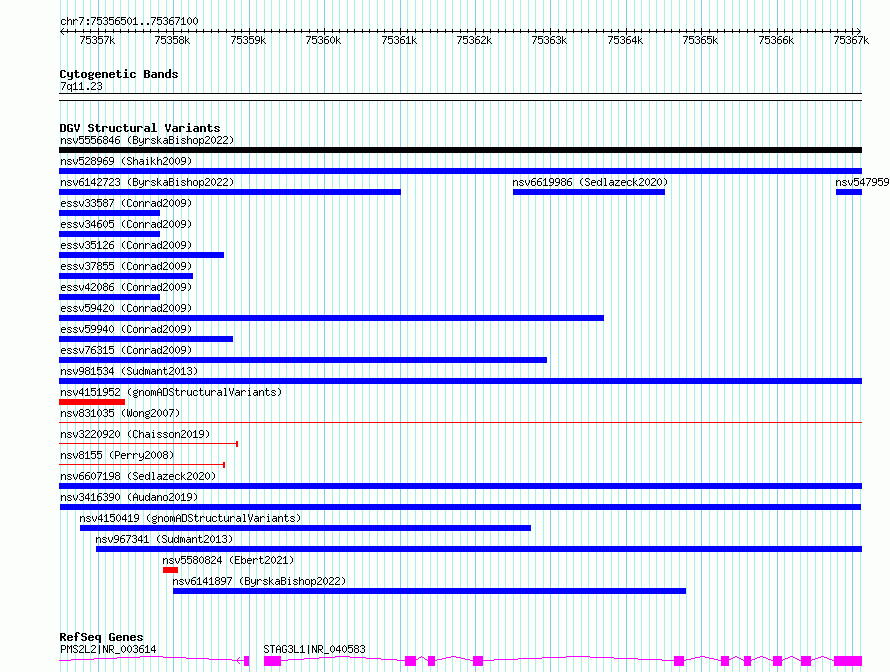Click the PMS2L2 magenta exon block
This screenshot has width=890, height=672.
(x=246, y=661)
